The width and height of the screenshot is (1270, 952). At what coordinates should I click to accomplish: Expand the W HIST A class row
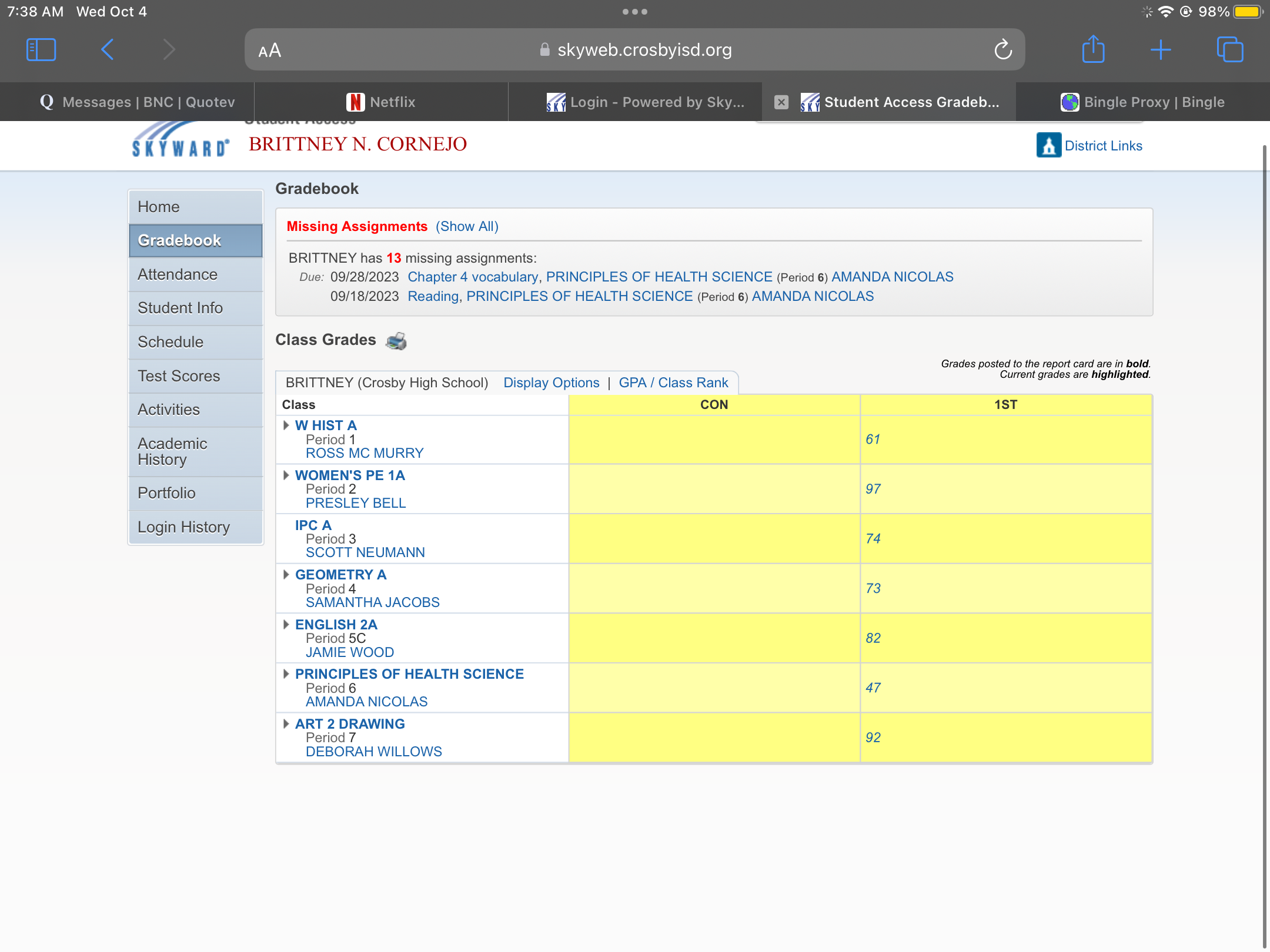click(286, 425)
